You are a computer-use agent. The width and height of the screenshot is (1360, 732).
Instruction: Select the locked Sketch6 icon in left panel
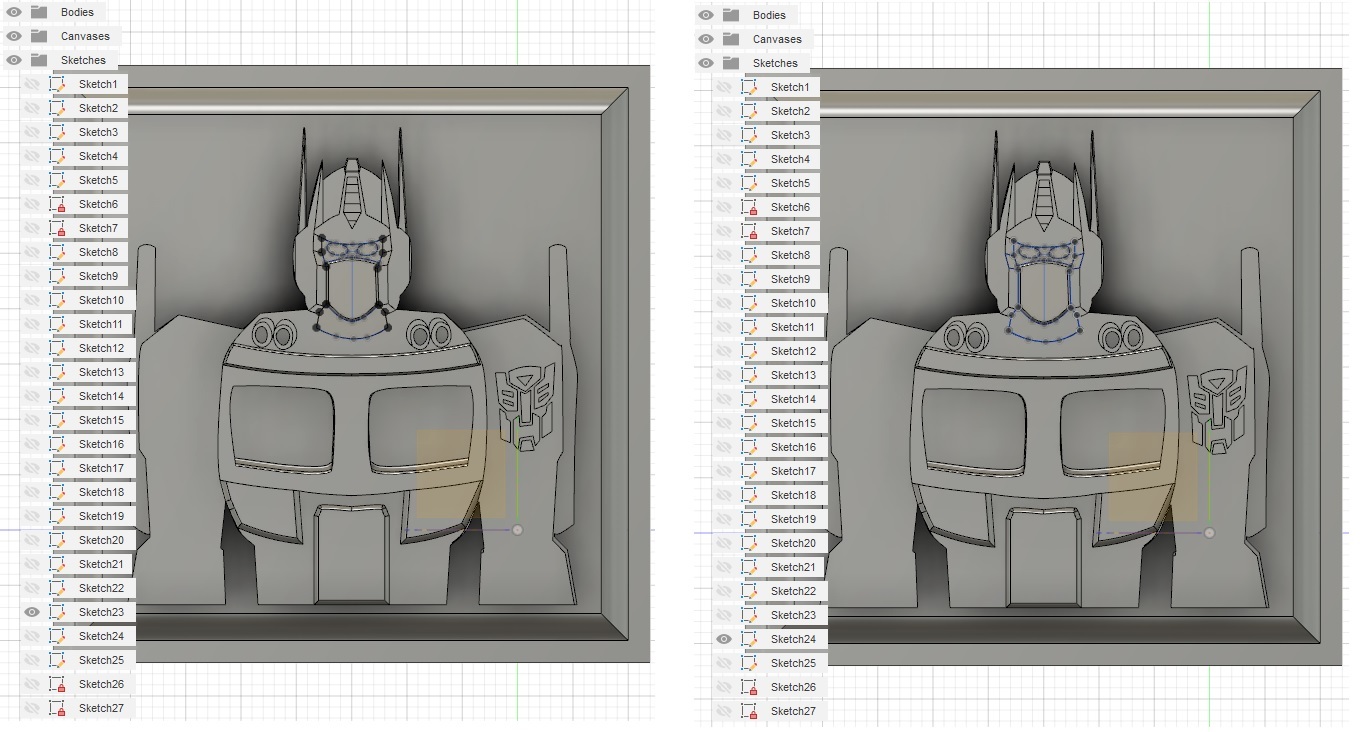pos(58,204)
